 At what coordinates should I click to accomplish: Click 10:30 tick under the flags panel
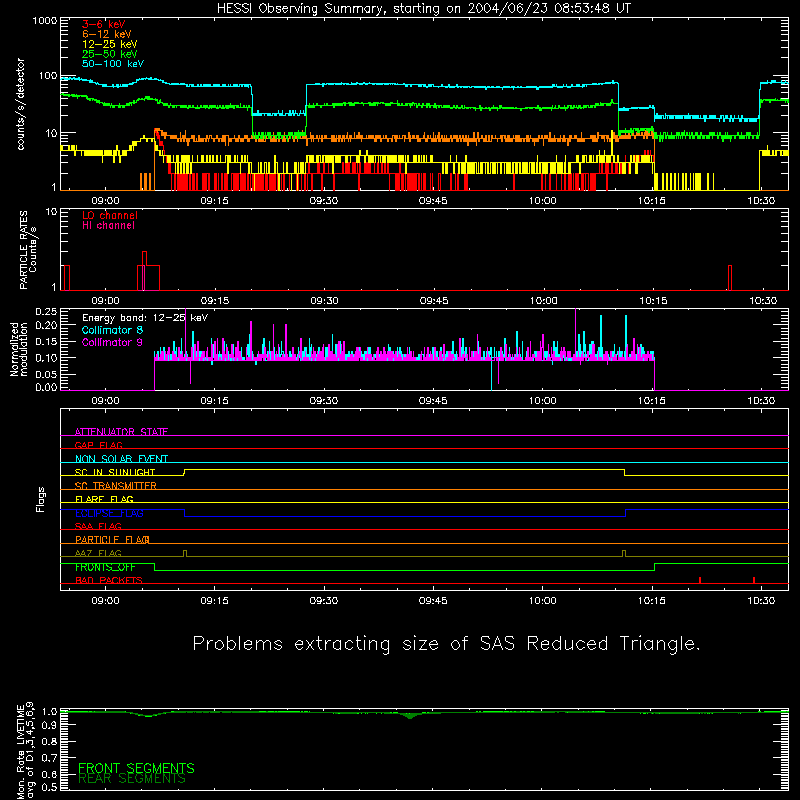point(761,601)
